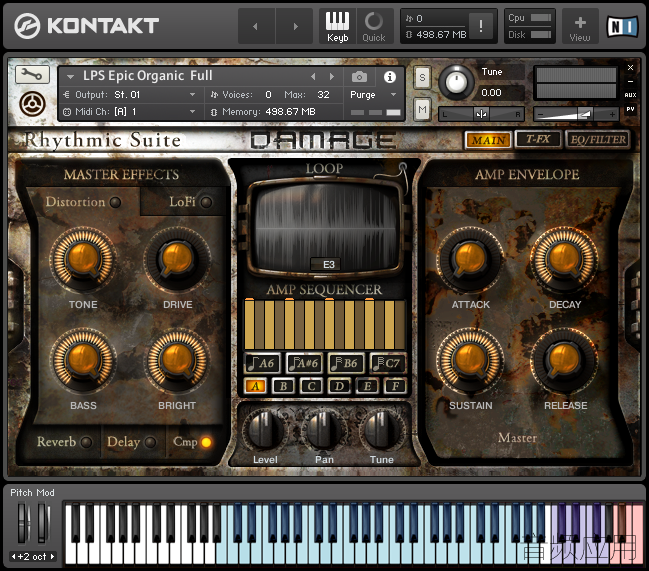Go to next instrument in header bar
This screenshot has height=571, width=649.
coord(295,26)
